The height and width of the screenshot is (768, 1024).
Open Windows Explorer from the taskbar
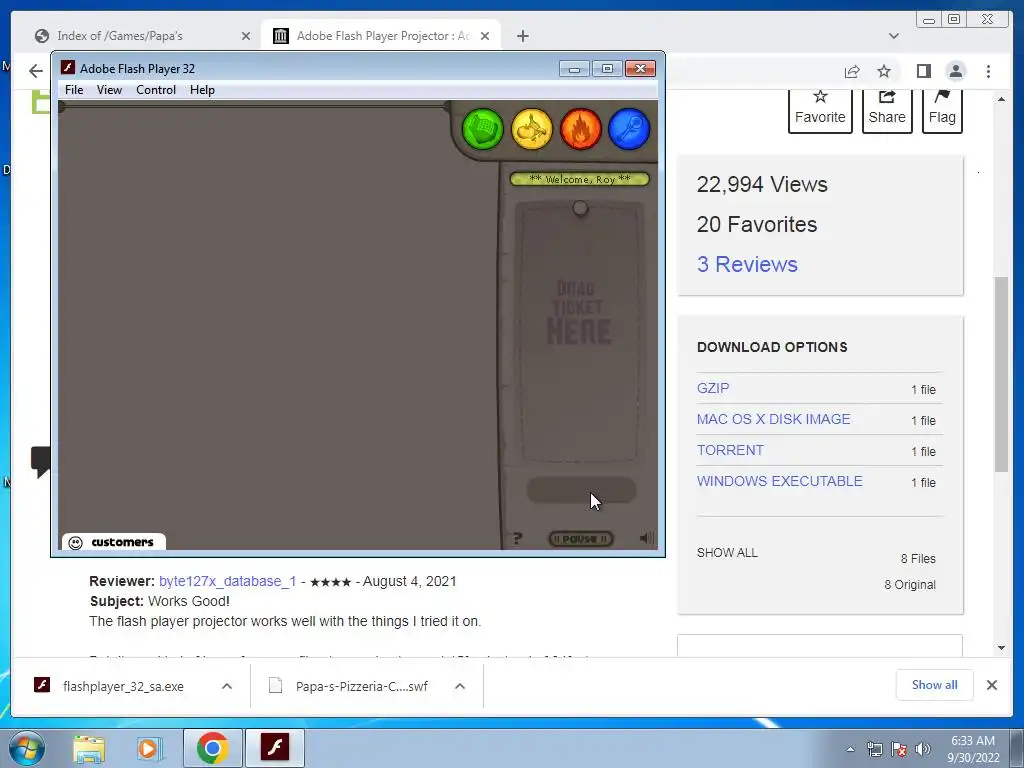point(89,748)
